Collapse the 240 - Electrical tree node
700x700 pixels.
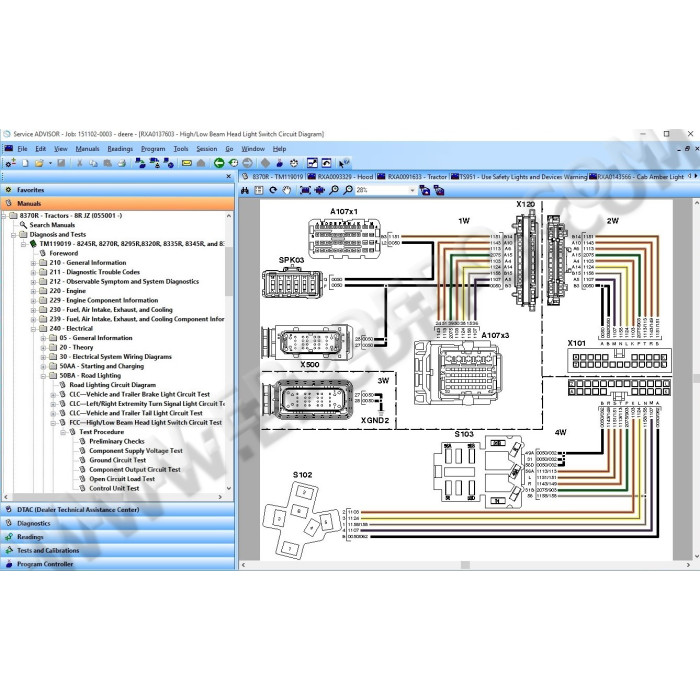(x=33, y=329)
